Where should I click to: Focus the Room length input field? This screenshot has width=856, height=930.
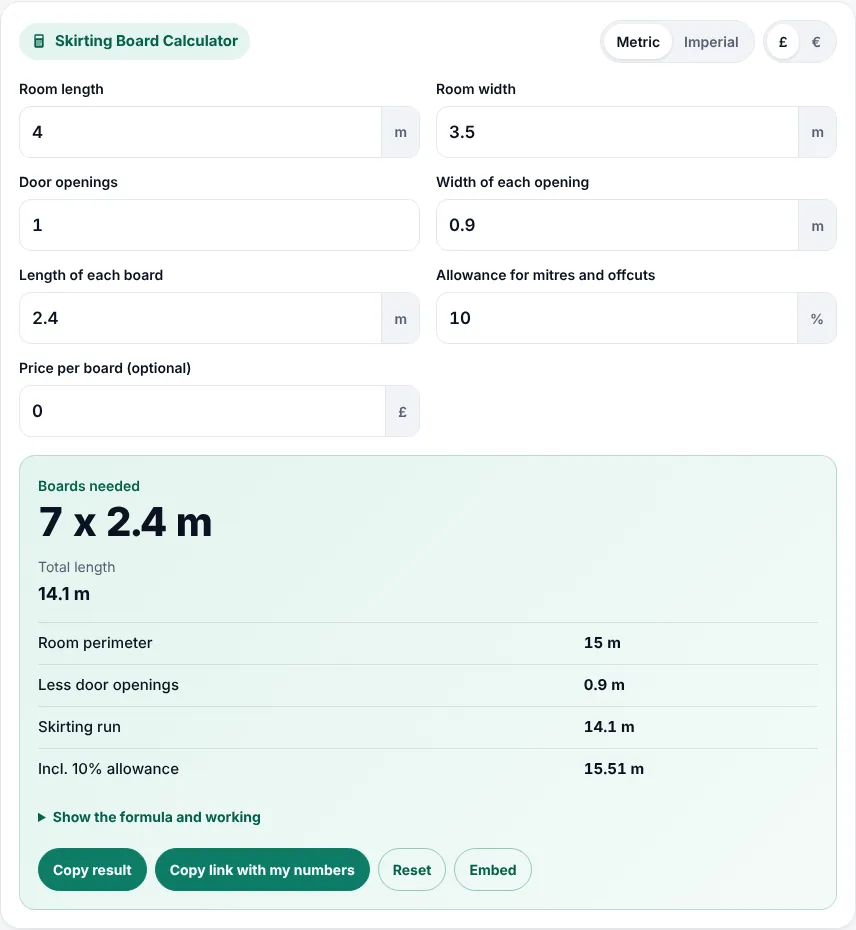pyautogui.click(x=201, y=132)
